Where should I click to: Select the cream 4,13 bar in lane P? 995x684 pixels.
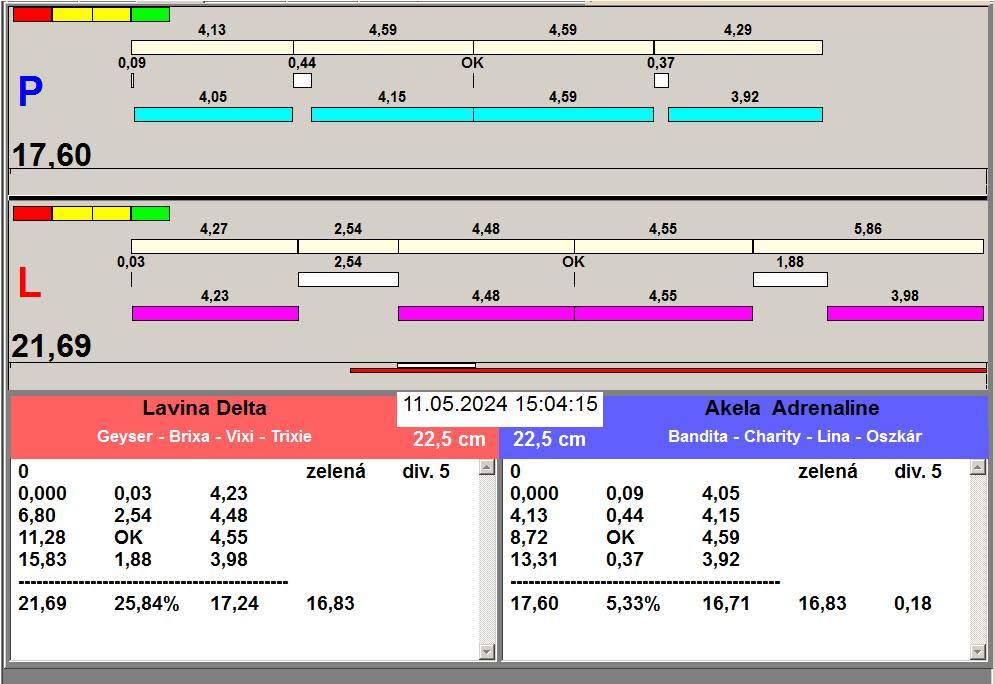click(x=212, y=48)
